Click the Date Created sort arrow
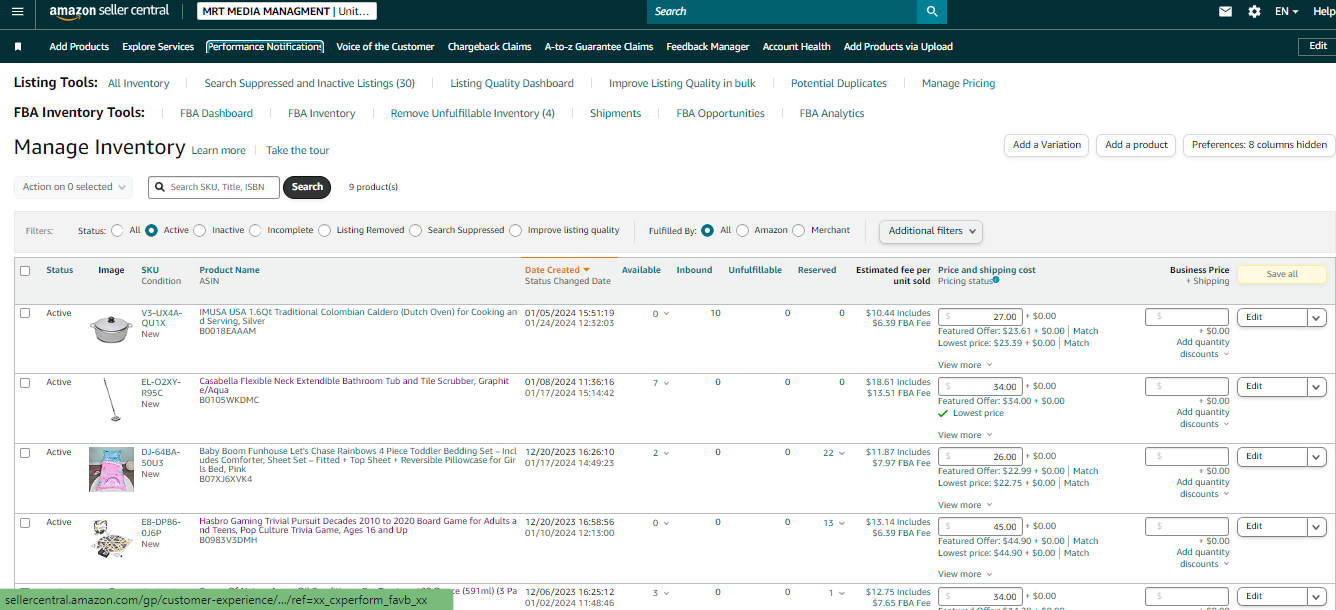Viewport: 1336px width, 610px height. click(587, 269)
